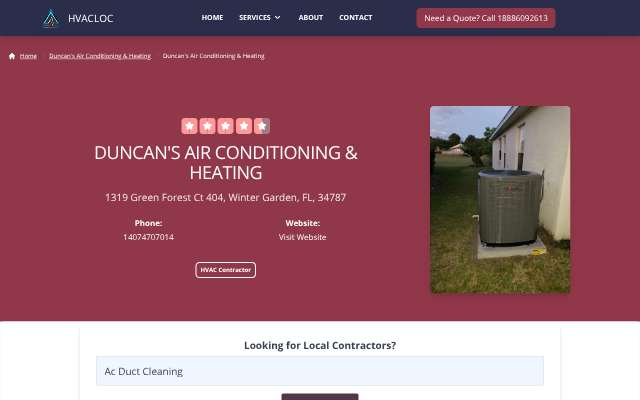Call phone number 14074707014
This screenshot has width=640, height=400.
point(149,237)
